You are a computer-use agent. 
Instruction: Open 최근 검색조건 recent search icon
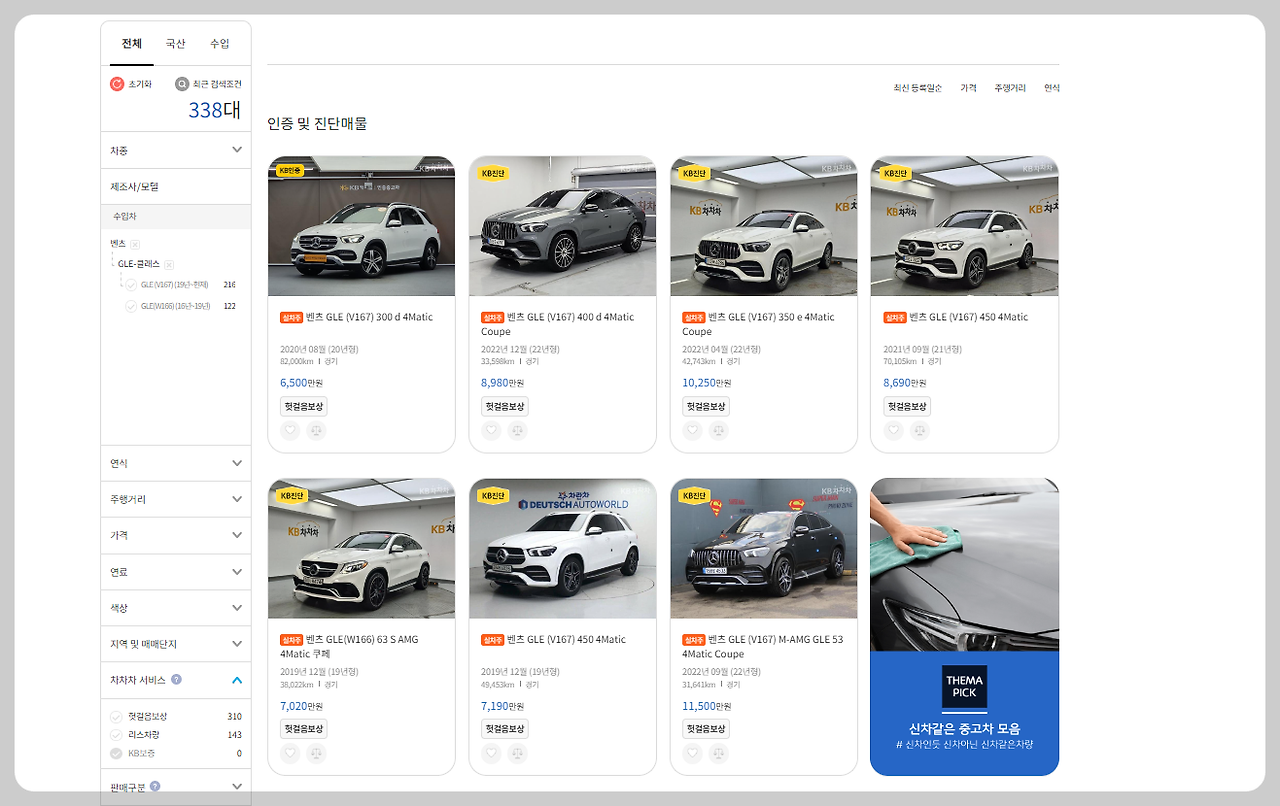tap(182, 84)
